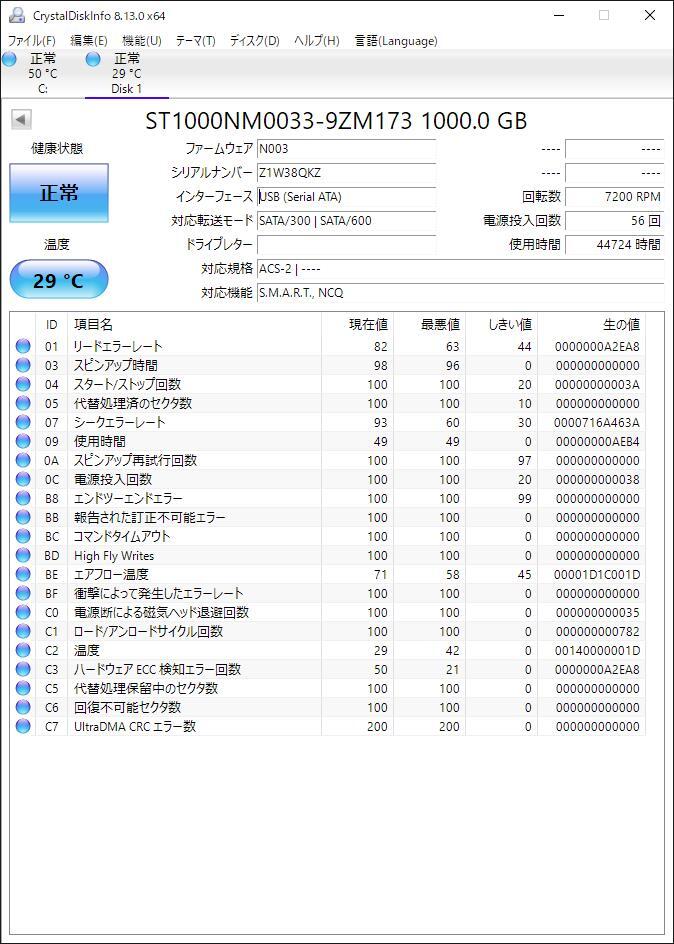Click status orb for ID C3 ハードウェア ECC row
674x944 pixels.
23,669
